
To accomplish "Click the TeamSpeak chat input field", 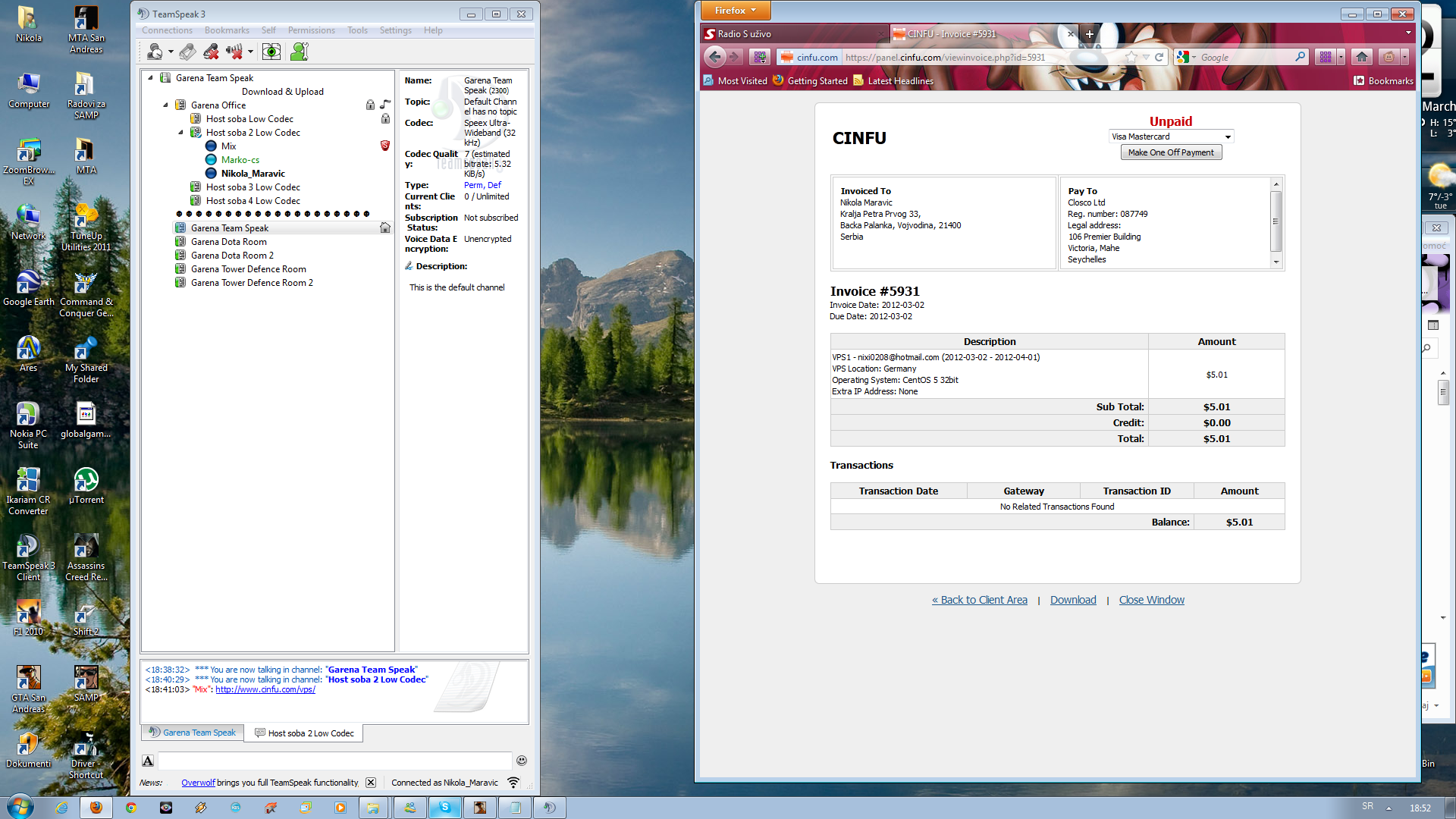I will tap(334, 761).
